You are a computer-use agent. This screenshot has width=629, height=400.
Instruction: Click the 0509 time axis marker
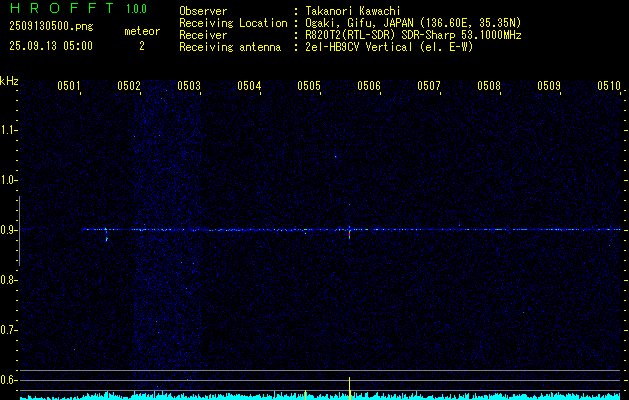(549, 85)
